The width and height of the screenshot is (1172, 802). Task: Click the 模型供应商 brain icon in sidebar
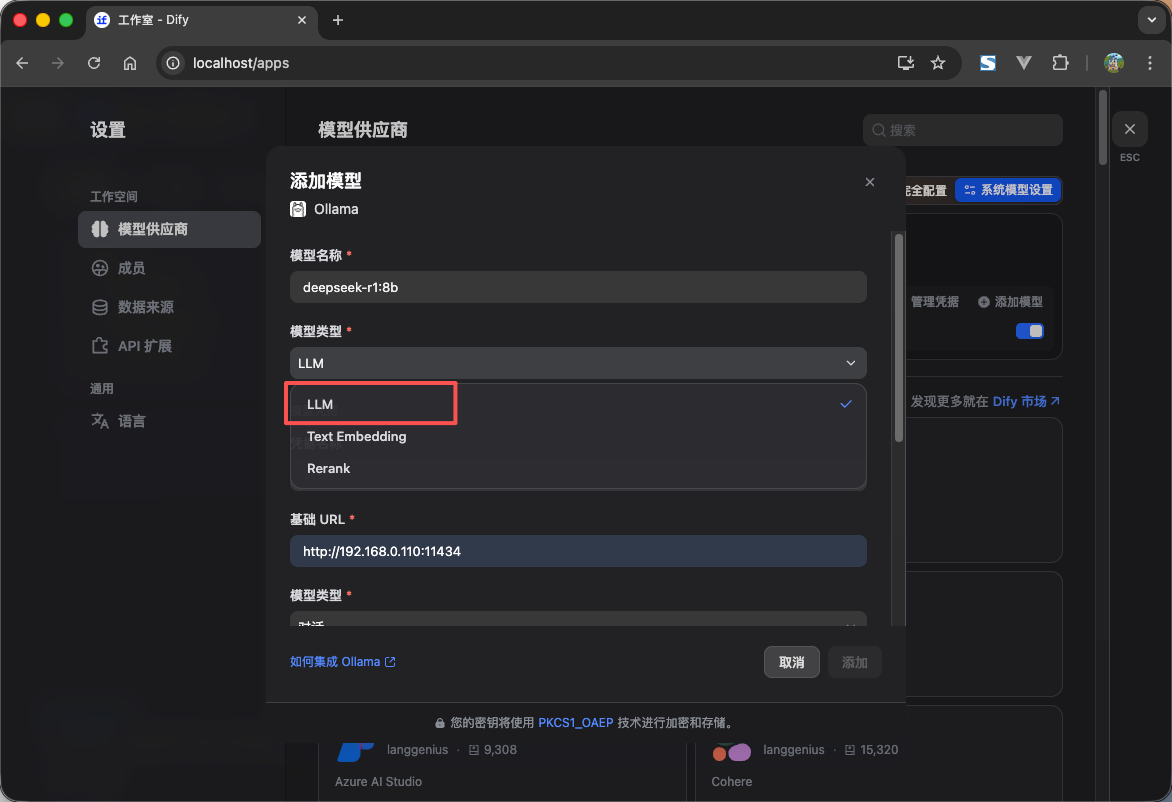point(100,229)
